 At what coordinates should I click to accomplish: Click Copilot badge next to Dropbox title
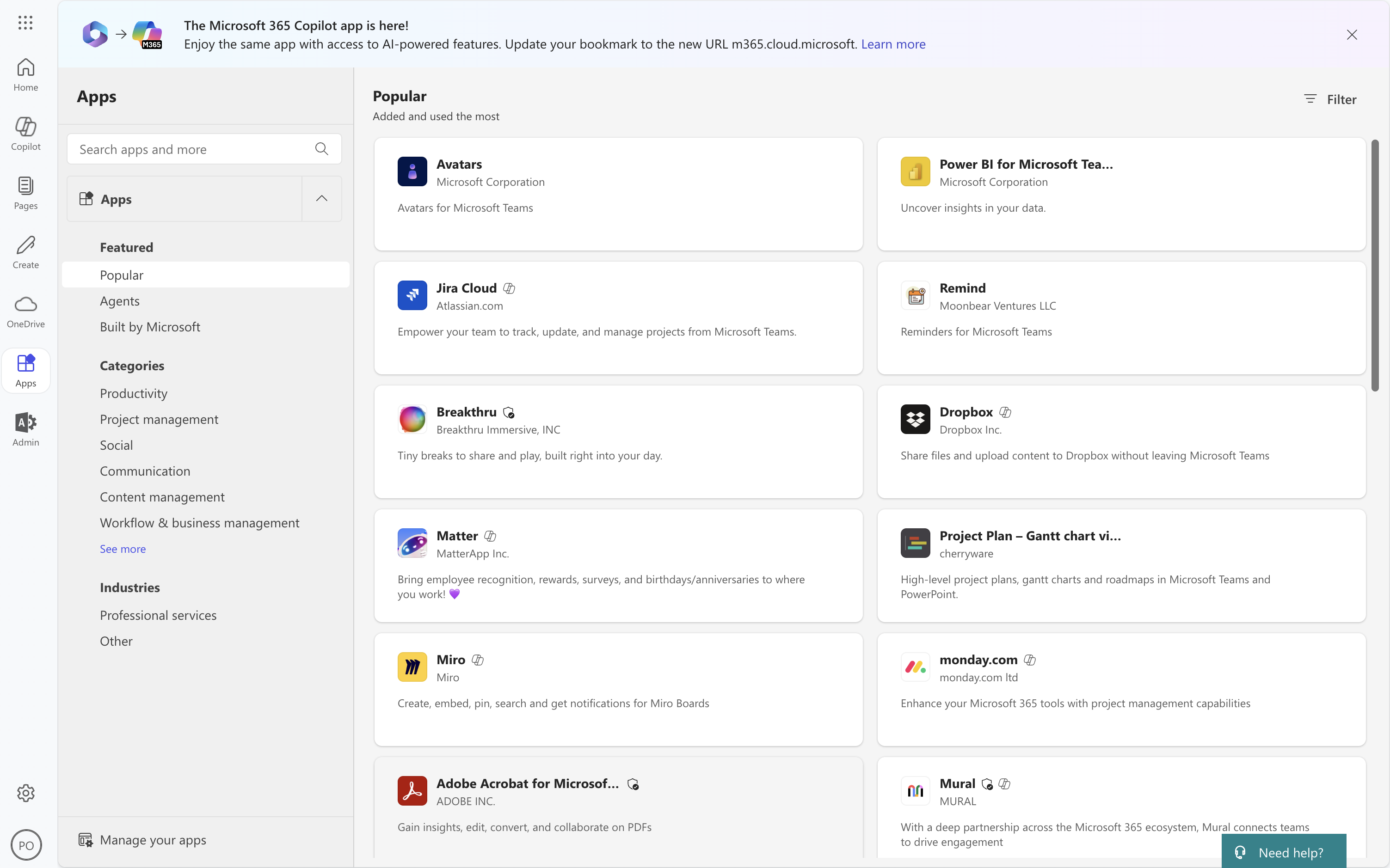[1005, 412]
